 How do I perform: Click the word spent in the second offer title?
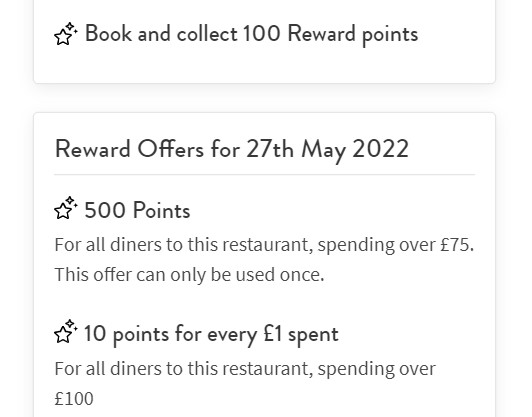(x=313, y=335)
